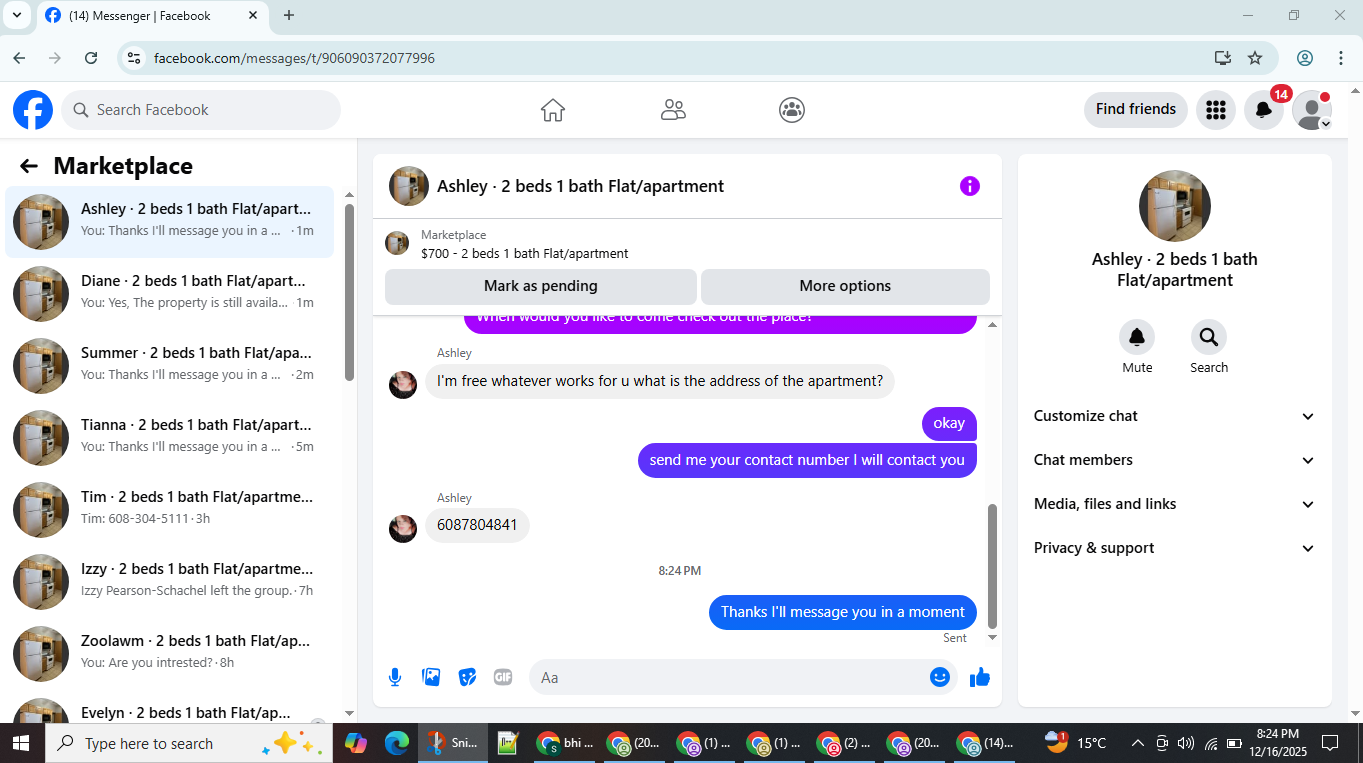1363x763 pixels.
Task: Open the Home feed icon
Action: pyautogui.click(x=553, y=110)
